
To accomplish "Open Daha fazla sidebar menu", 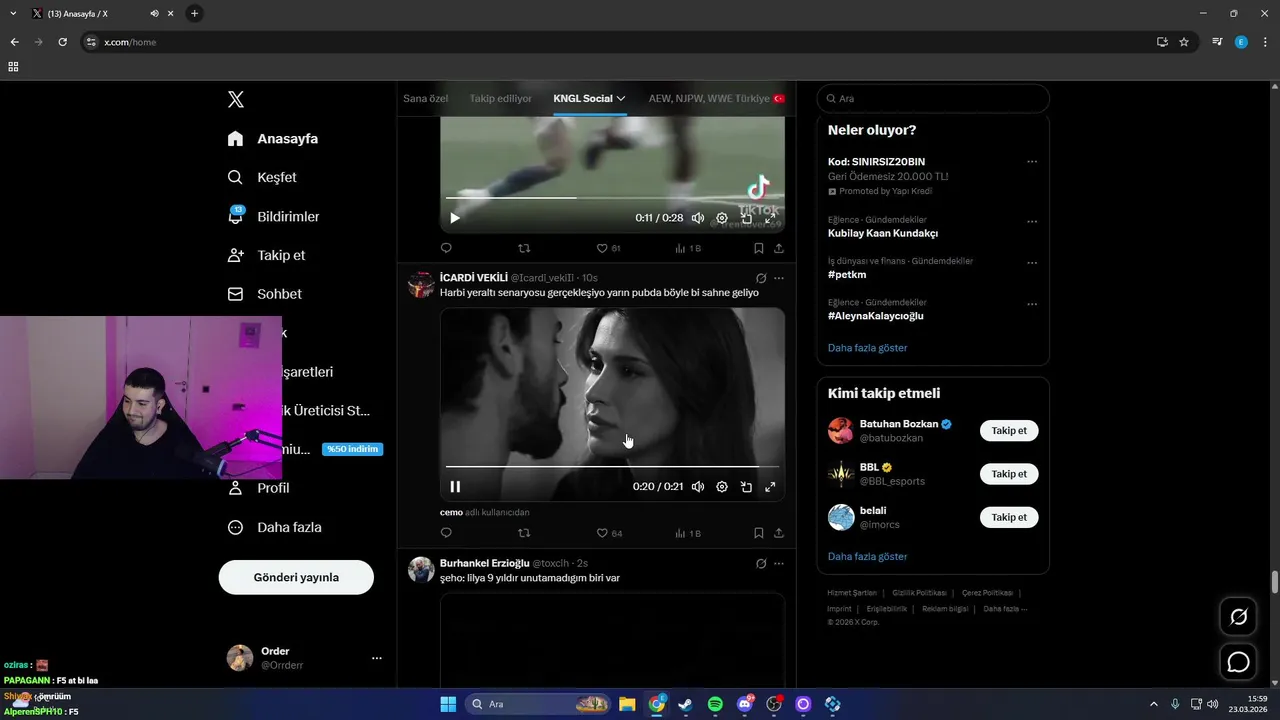I will click(275, 527).
